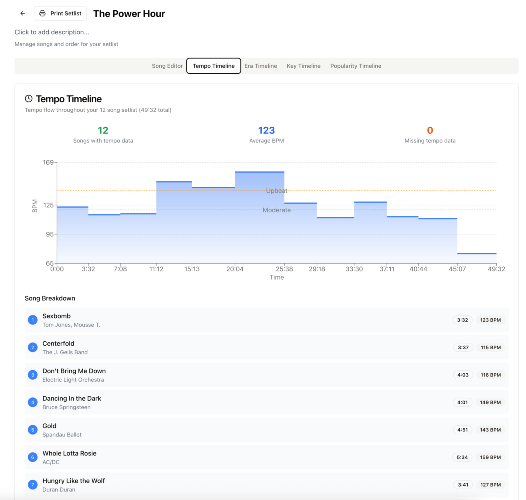Click the Print Setlist button
Viewport: 526px width, 500px height.
[x=60, y=13]
